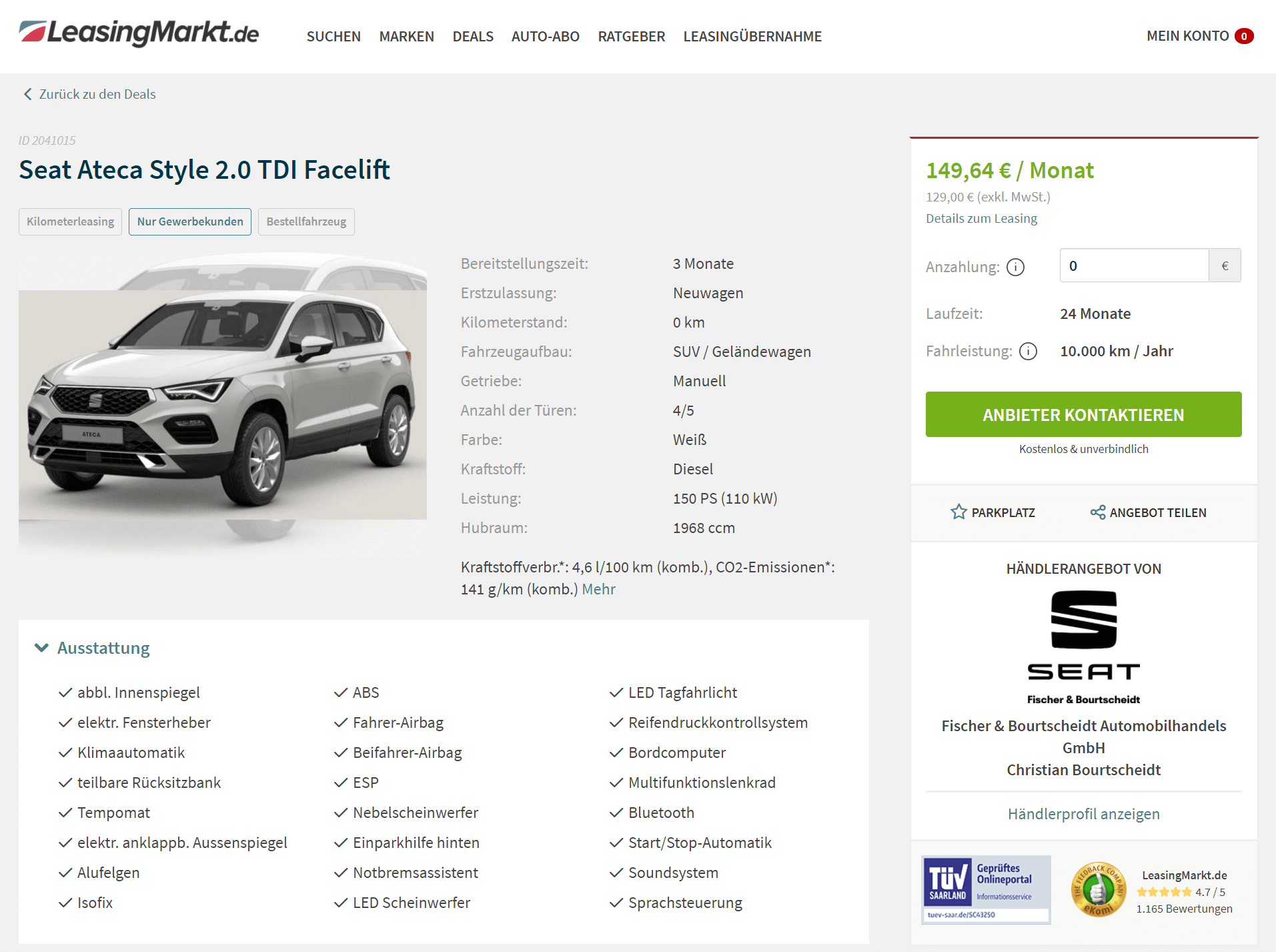Open the Fahrleistung info icon
1276x952 pixels.
click(x=1029, y=351)
